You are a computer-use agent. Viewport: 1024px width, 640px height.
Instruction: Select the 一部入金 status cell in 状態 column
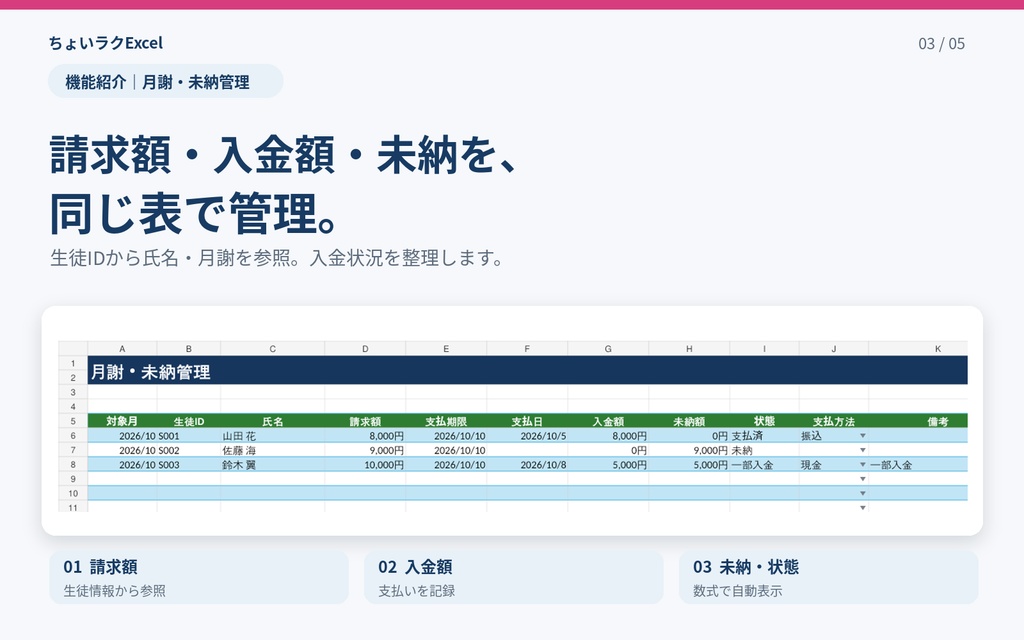[764, 465]
